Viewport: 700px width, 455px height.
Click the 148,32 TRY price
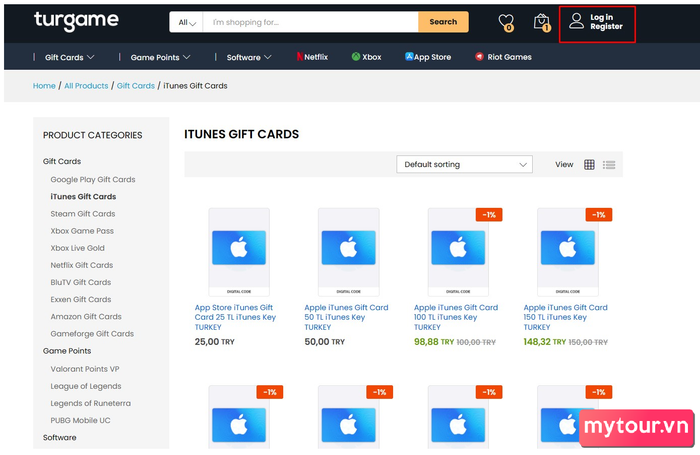point(545,342)
